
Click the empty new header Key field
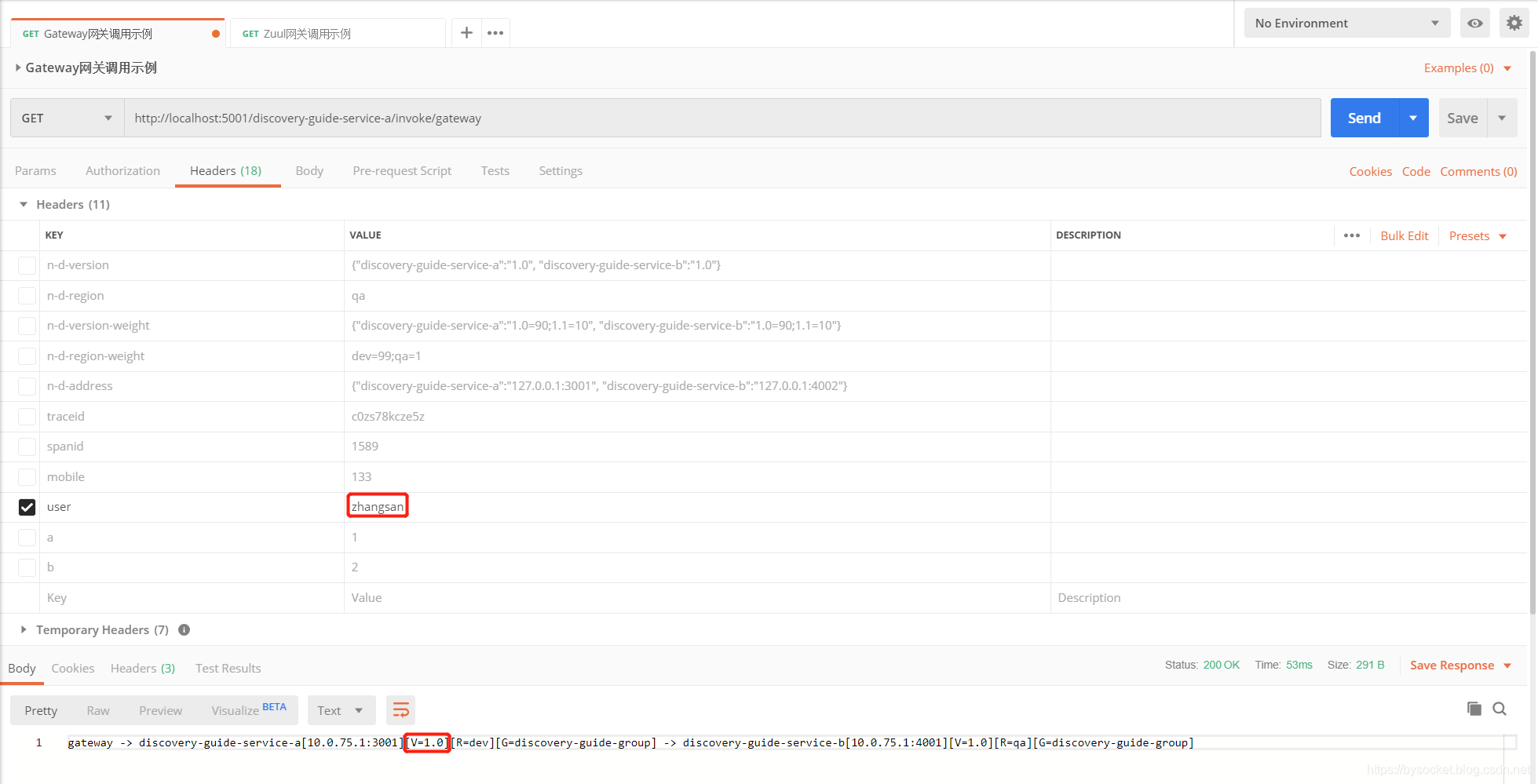pos(192,598)
